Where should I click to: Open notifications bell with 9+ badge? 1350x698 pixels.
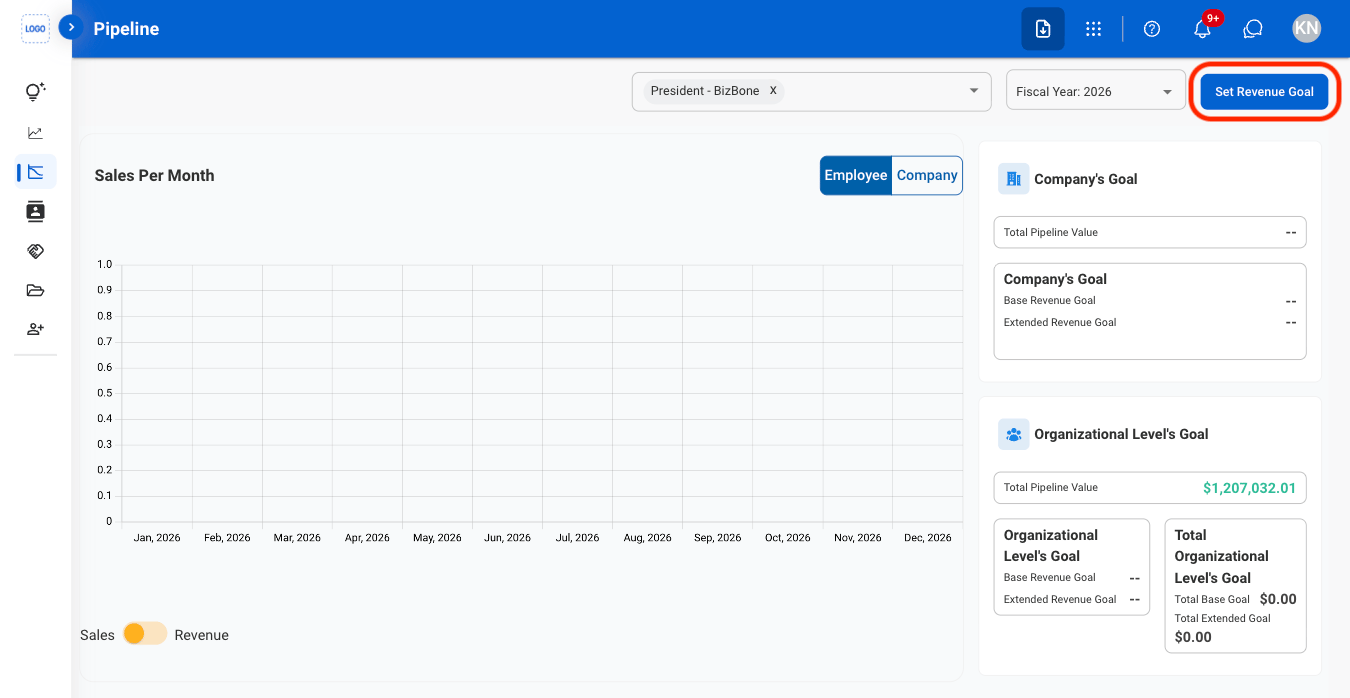tap(1203, 29)
